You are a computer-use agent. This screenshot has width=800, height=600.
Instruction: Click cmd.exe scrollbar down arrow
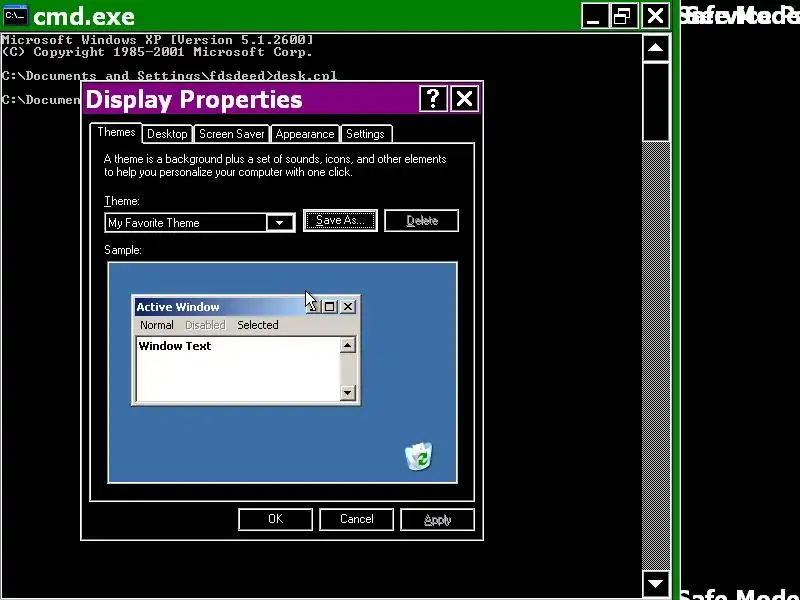point(656,584)
